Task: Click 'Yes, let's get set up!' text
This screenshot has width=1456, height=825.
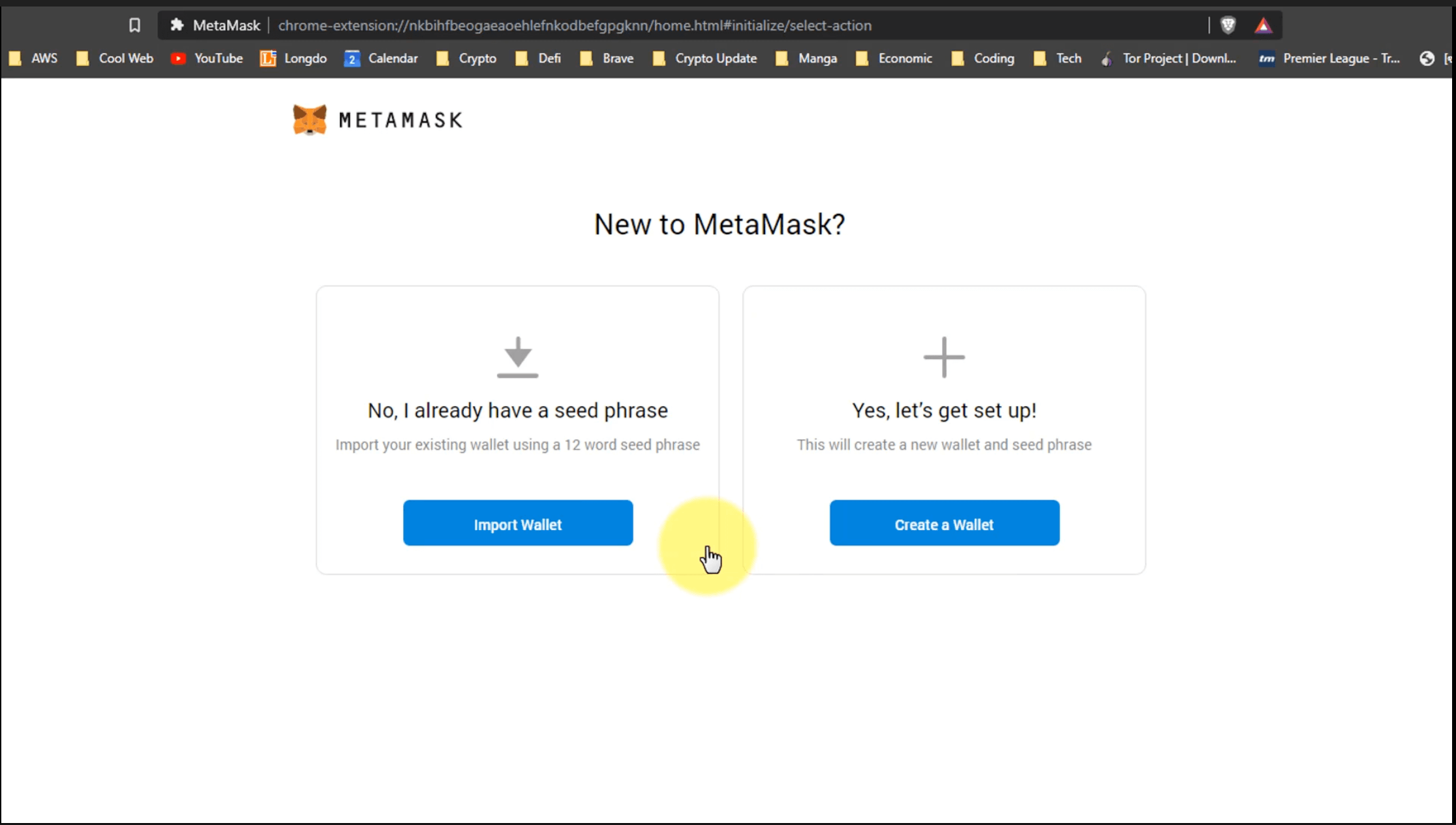Action: [944, 411]
